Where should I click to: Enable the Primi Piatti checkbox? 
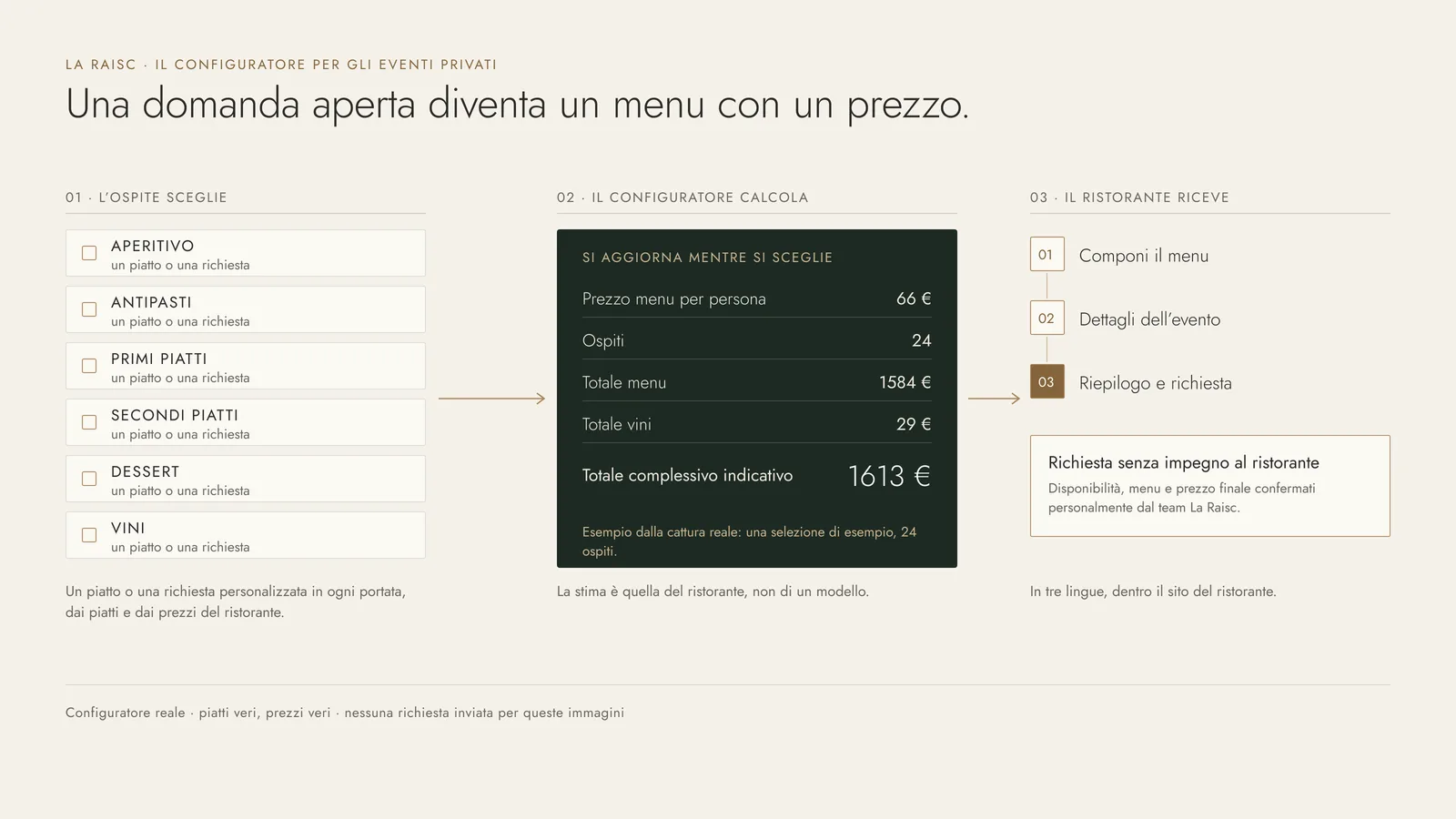click(x=89, y=366)
